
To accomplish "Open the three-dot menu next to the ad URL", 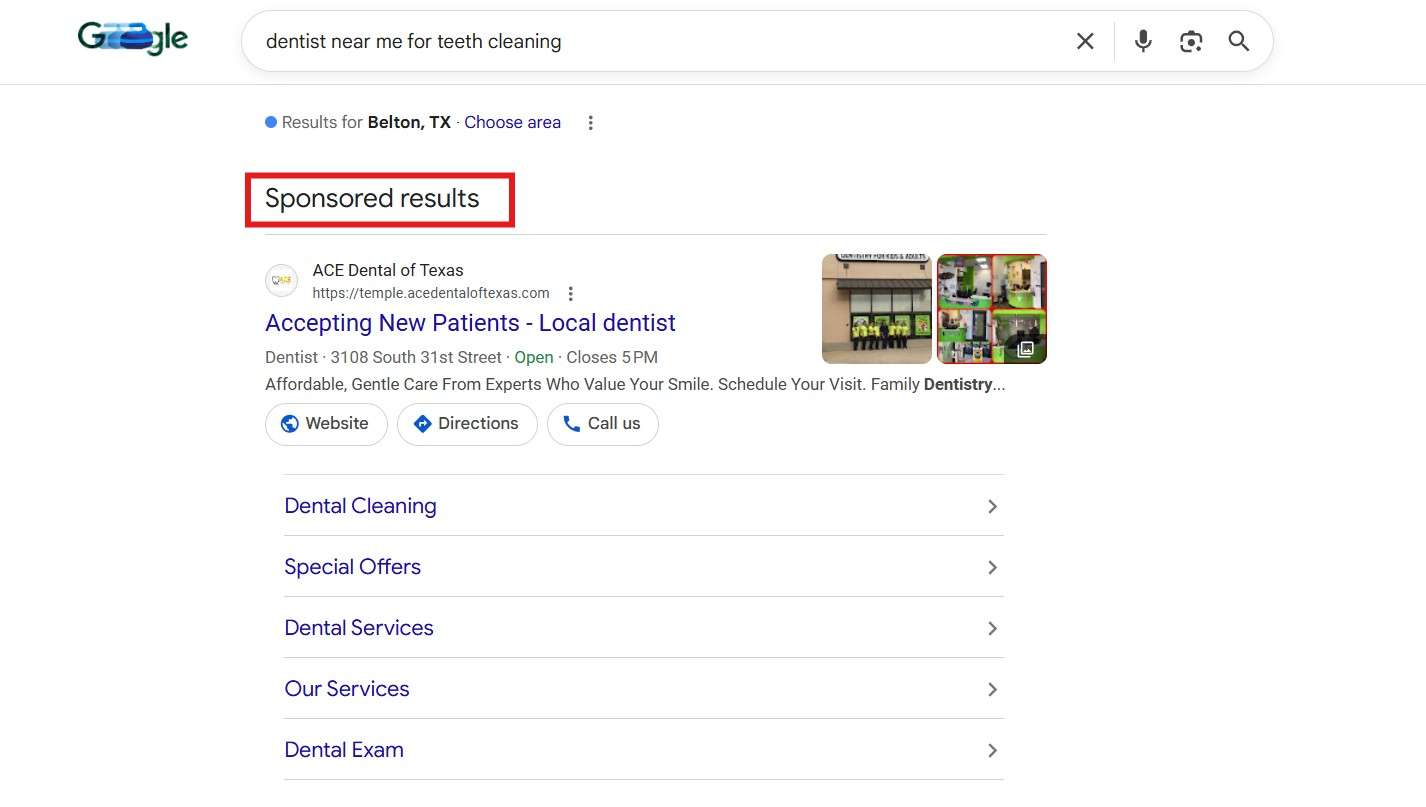I will point(570,293).
